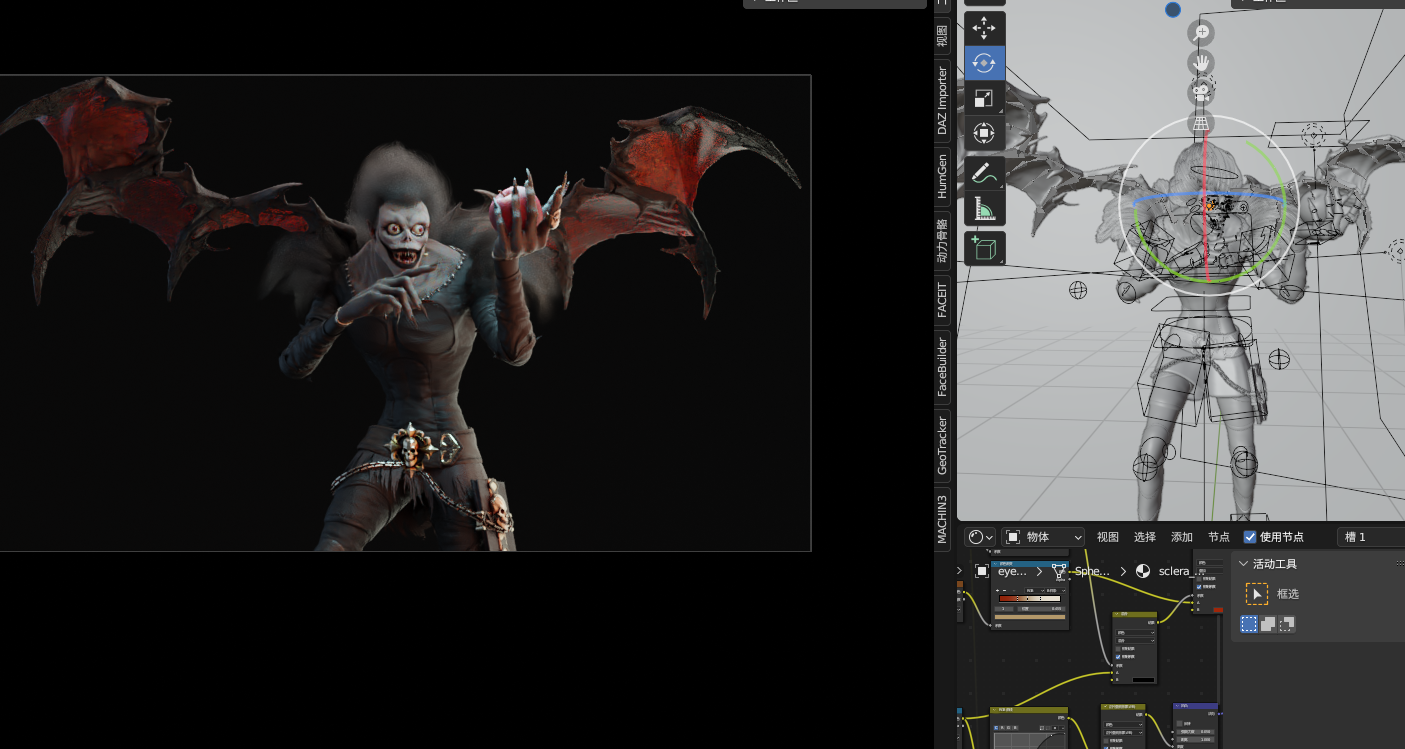Choose the Scale tool
This screenshot has height=749, width=1405.
pyautogui.click(x=984, y=97)
